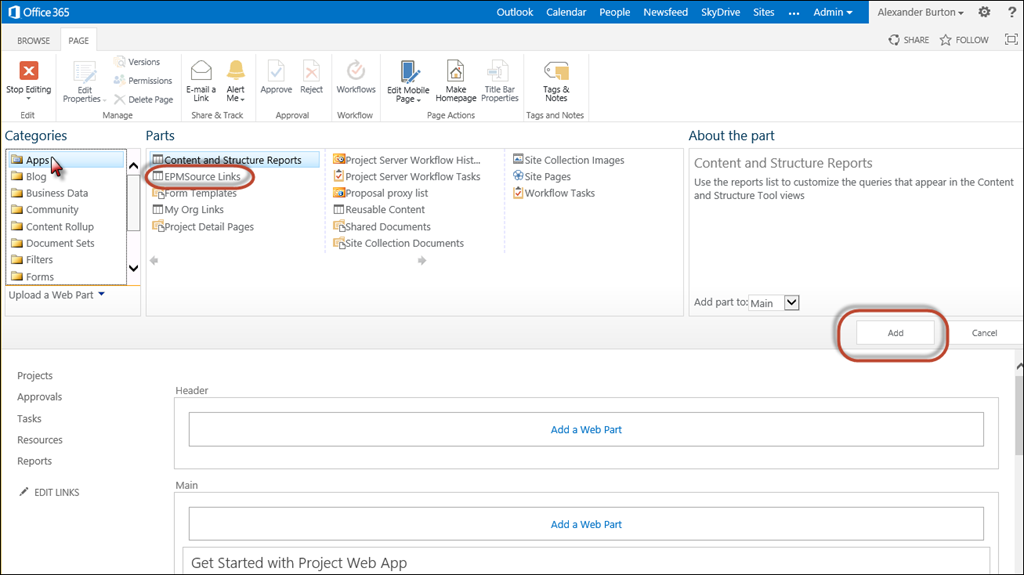1024x575 pixels.
Task: Open page Permissions
Action: 142,80
